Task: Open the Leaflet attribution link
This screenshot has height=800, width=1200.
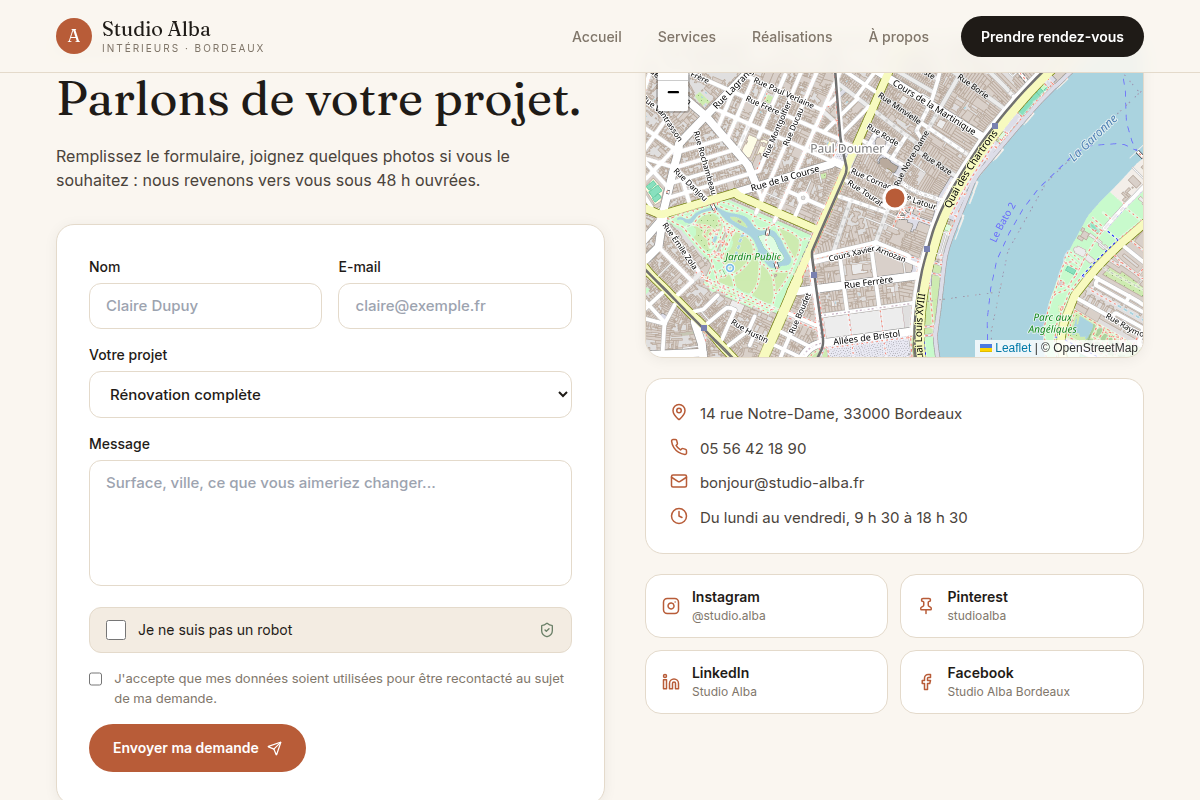Action: (1005, 348)
